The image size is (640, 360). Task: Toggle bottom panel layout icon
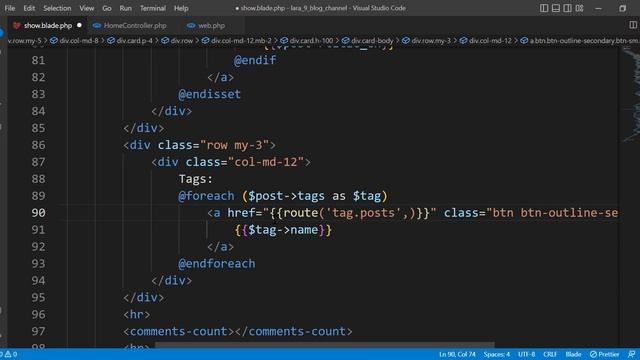tap(556, 8)
